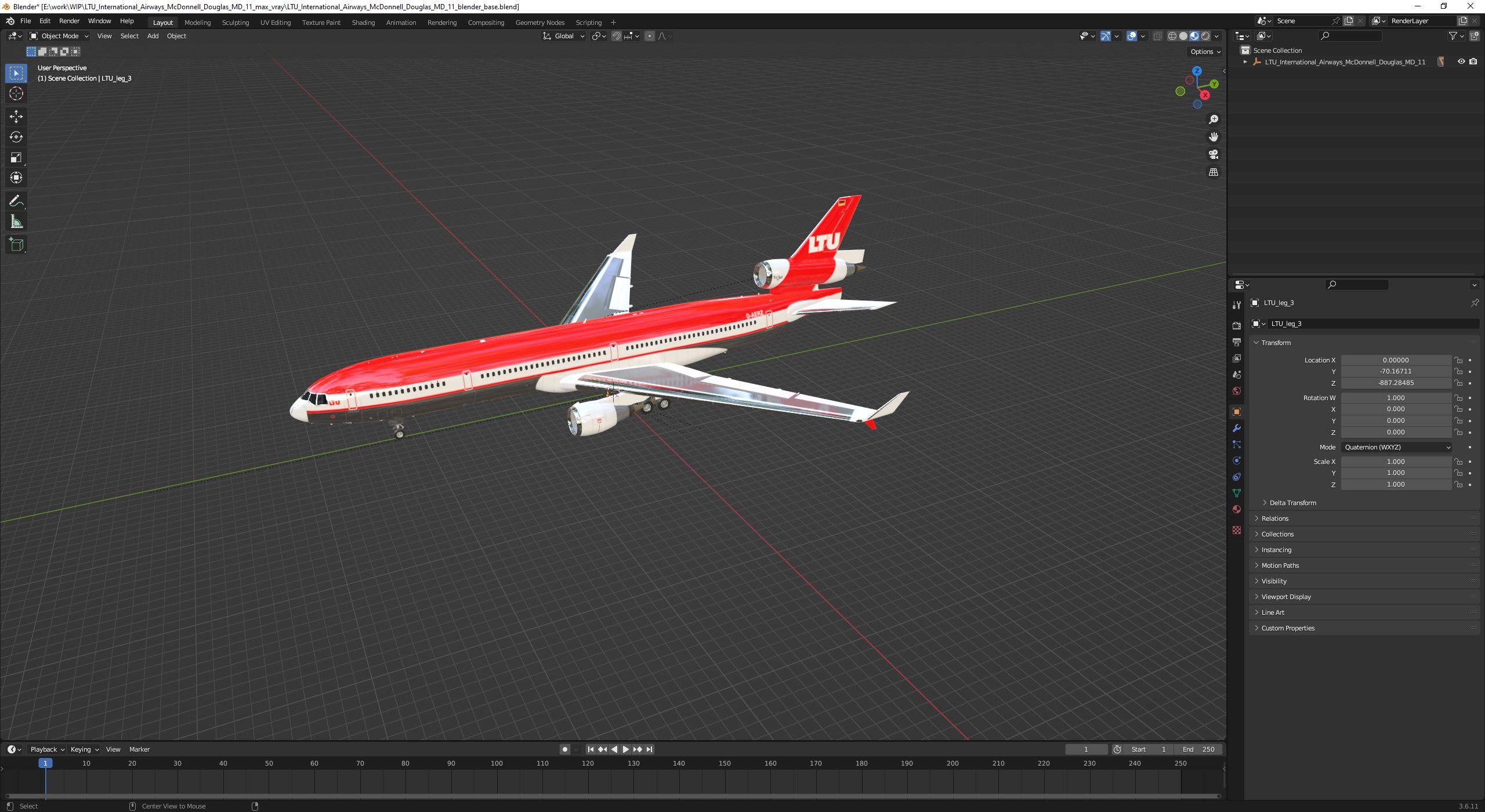The width and height of the screenshot is (1485, 812).
Task: Click the Pan view hand icon
Action: pyautogui.click(x=1213, y=137)
